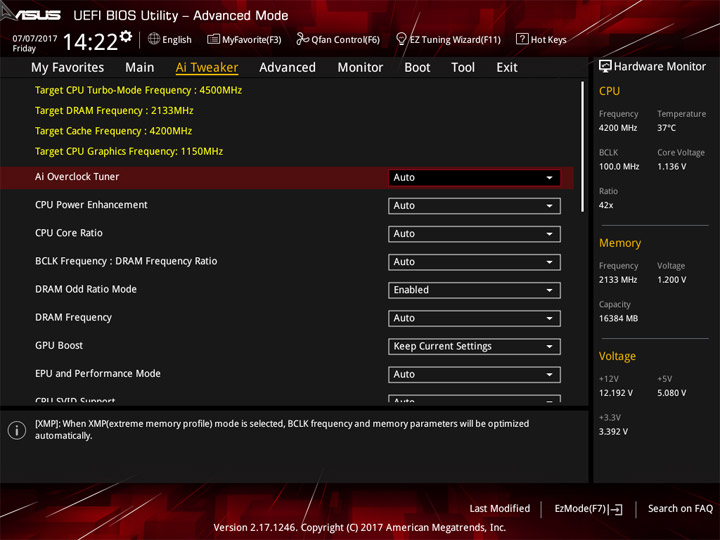Click the Hardware Monitor display icon
Viewport: 720px width, 540px height.
605,67
